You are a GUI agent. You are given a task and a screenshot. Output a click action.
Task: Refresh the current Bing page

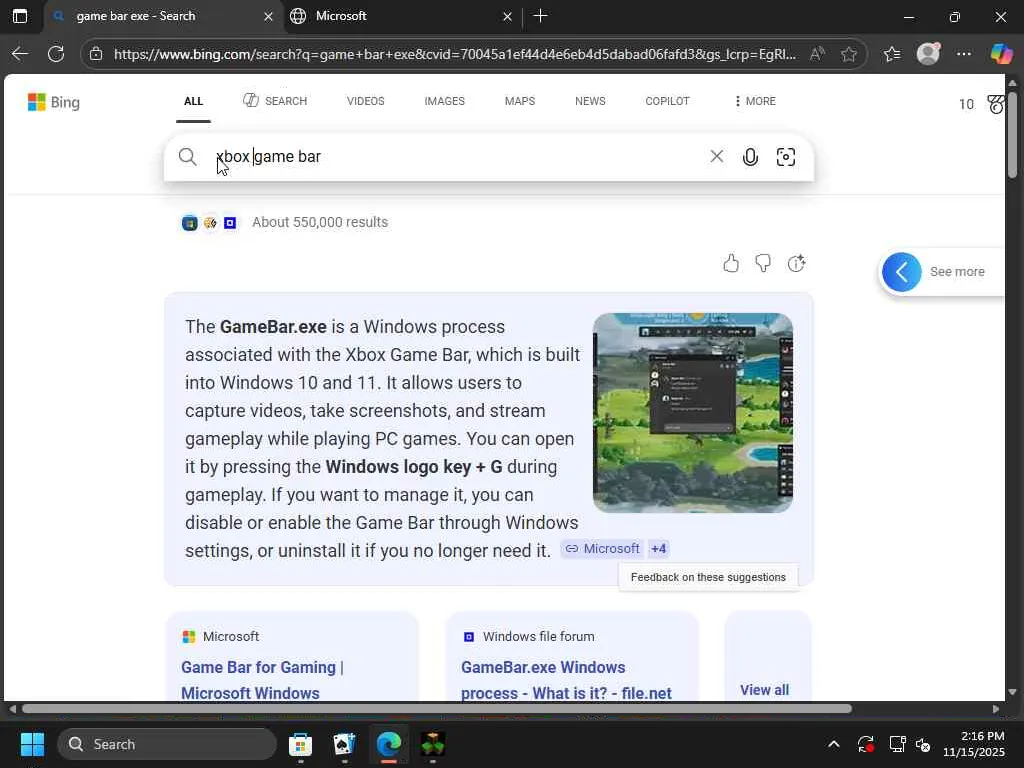56,54
